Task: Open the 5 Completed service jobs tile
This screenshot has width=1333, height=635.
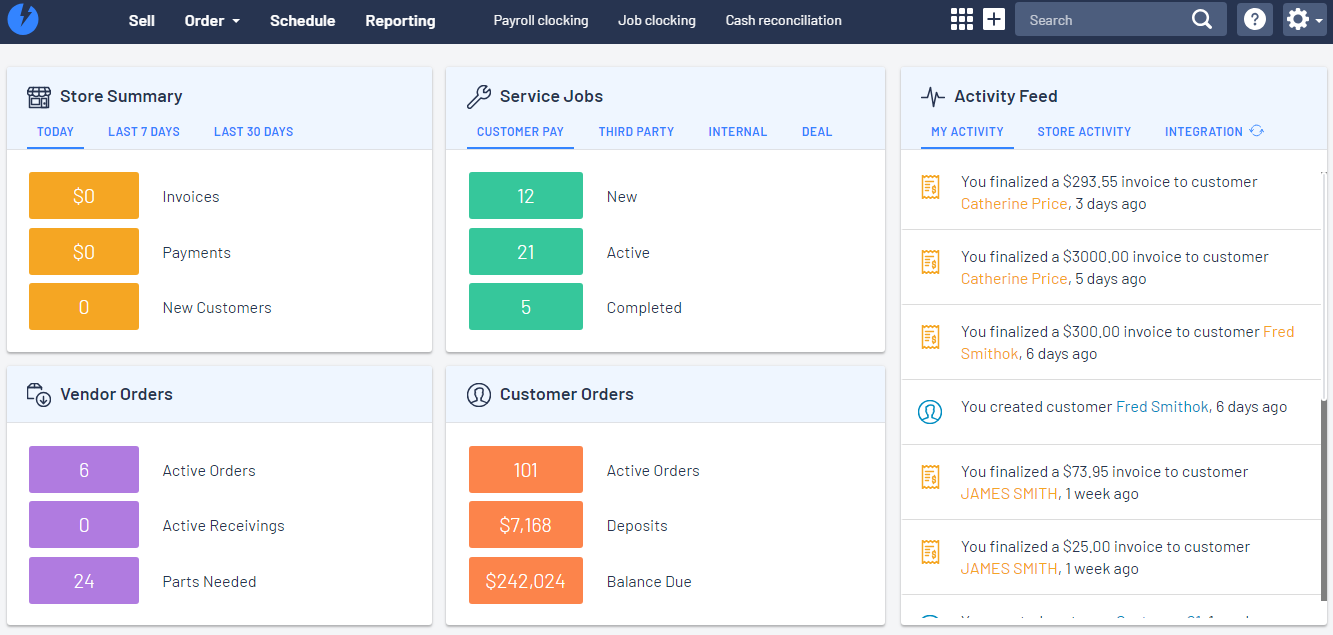Action: point(526,307)
